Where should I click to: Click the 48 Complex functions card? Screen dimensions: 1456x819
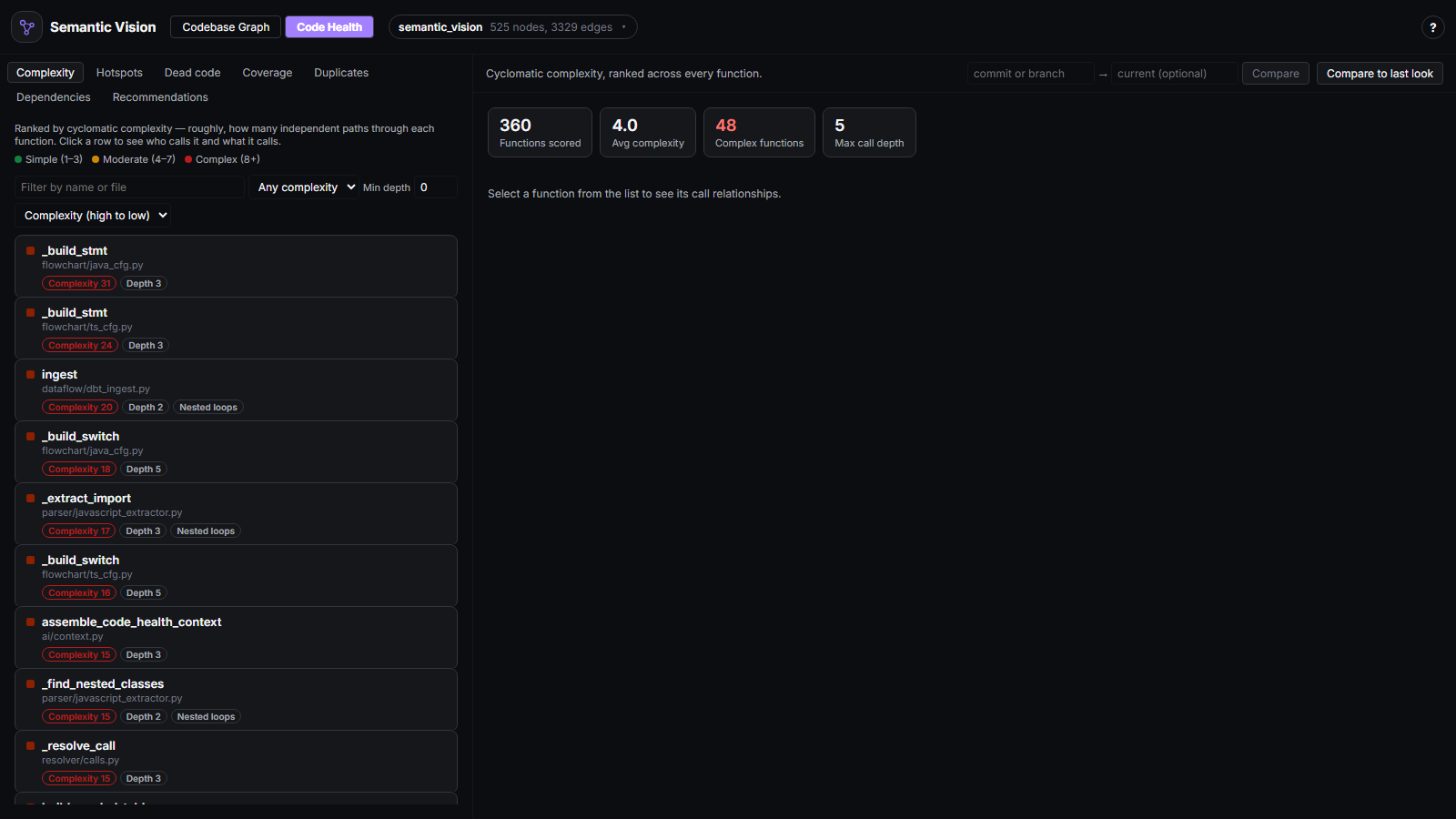click(759, 133)
